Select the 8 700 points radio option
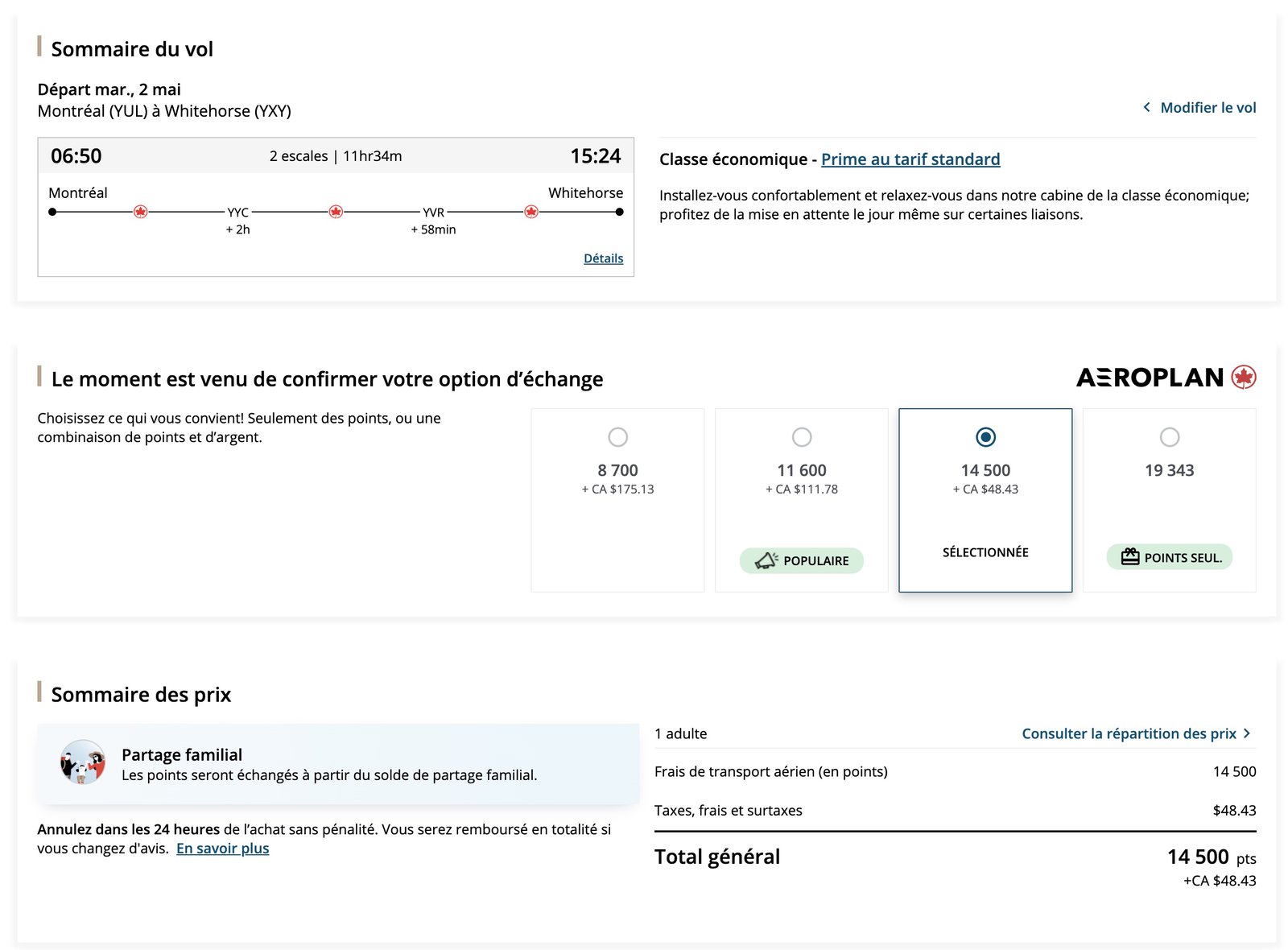This screenshot has height=950, width=1288. (x=617, y=437)
